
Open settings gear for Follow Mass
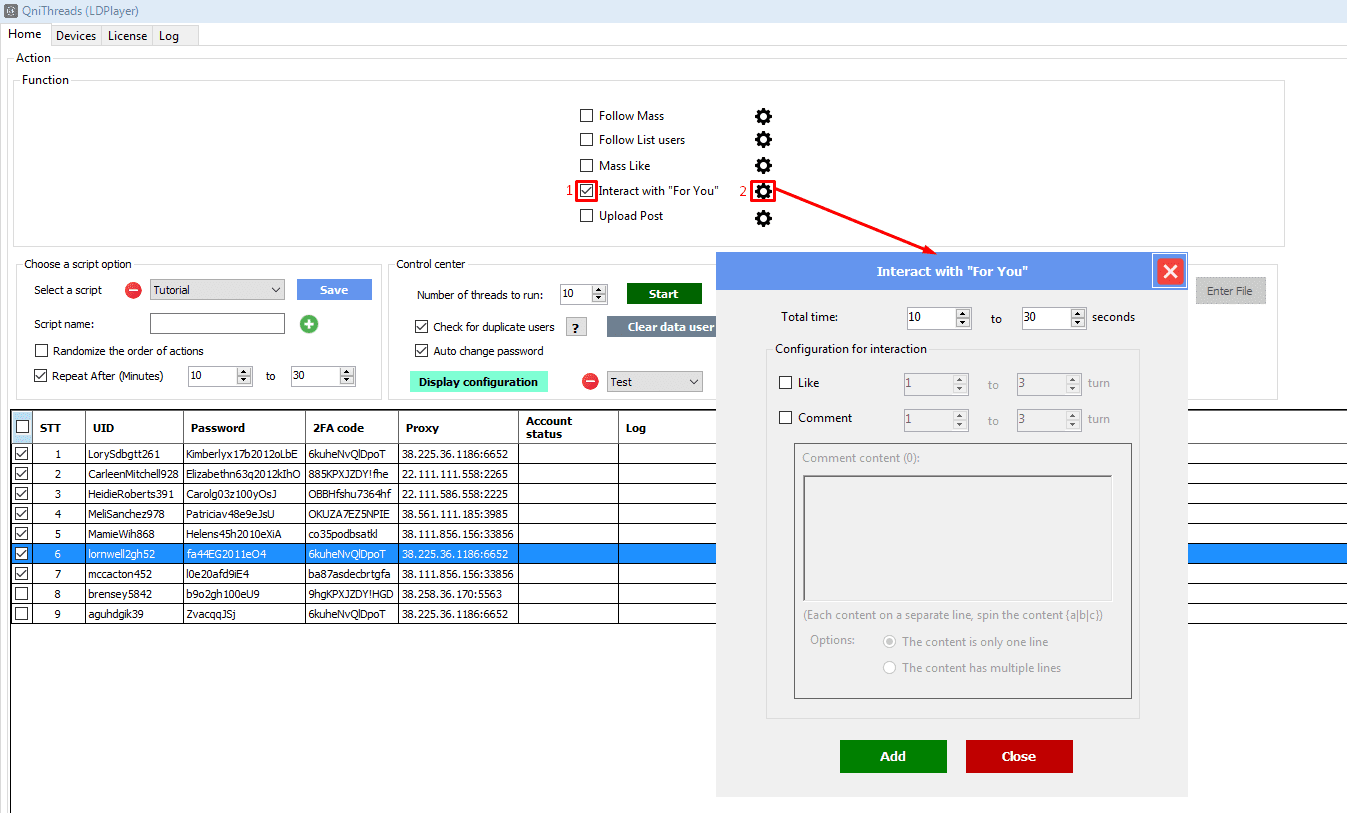(x=763, y=116)
